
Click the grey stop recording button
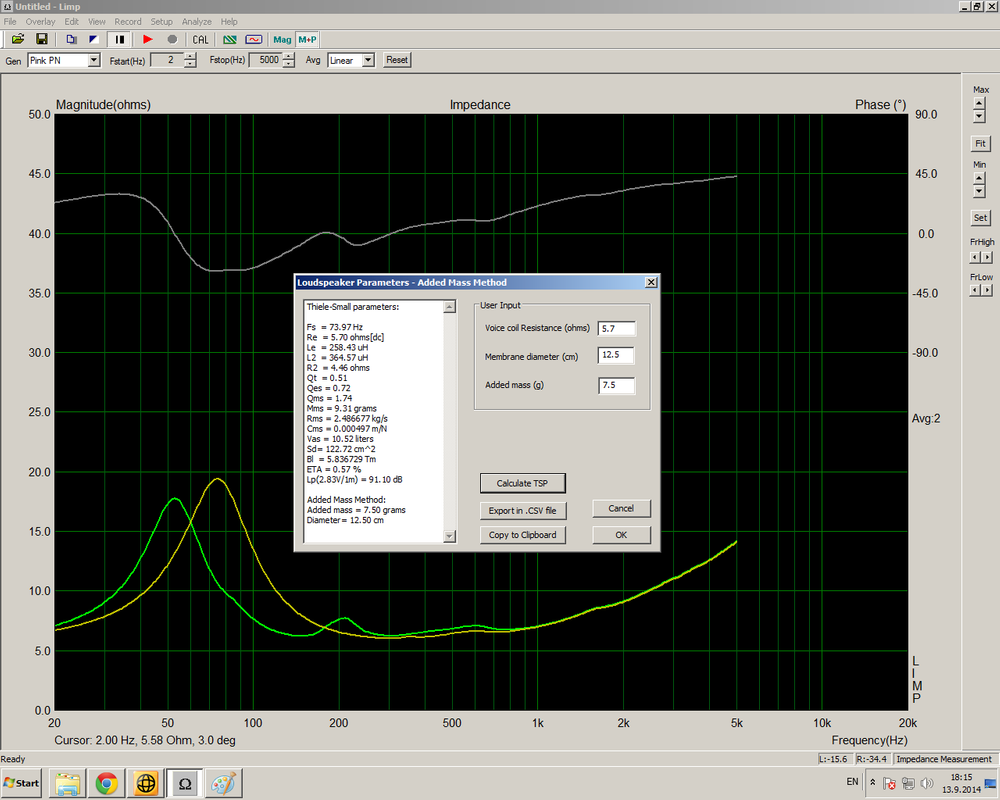coord(172,40)
